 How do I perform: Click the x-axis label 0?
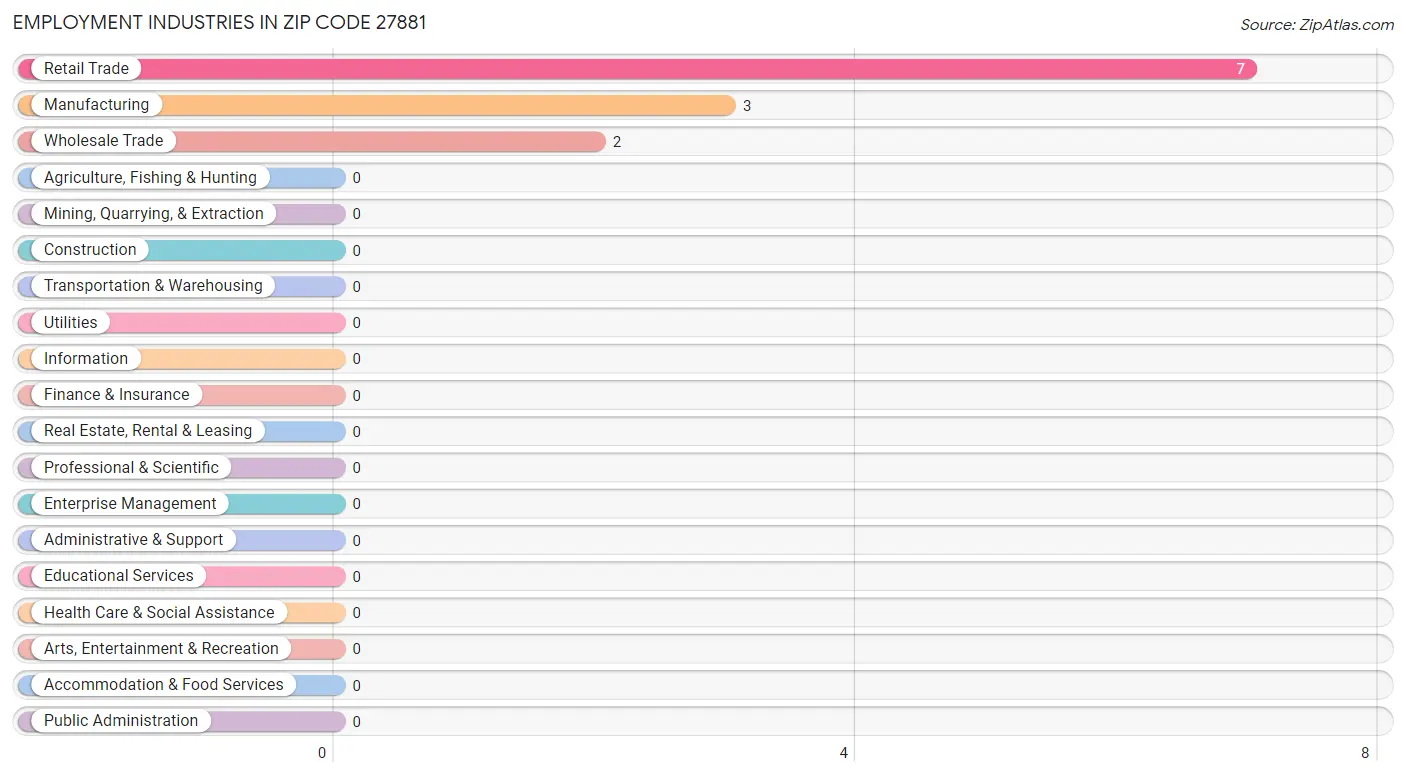[322, 753]
